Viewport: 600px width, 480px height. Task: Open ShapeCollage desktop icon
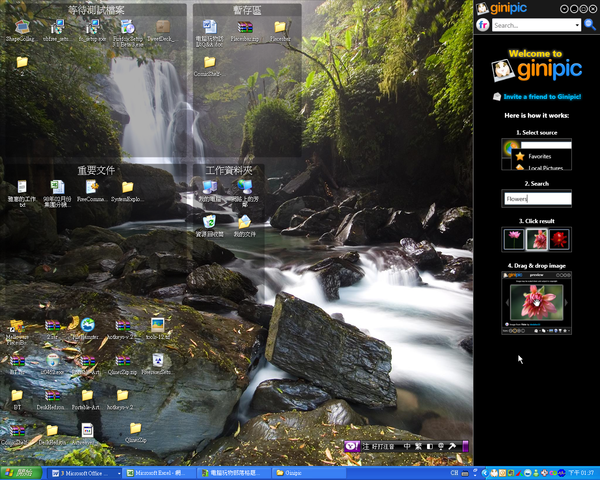point(21,28)
